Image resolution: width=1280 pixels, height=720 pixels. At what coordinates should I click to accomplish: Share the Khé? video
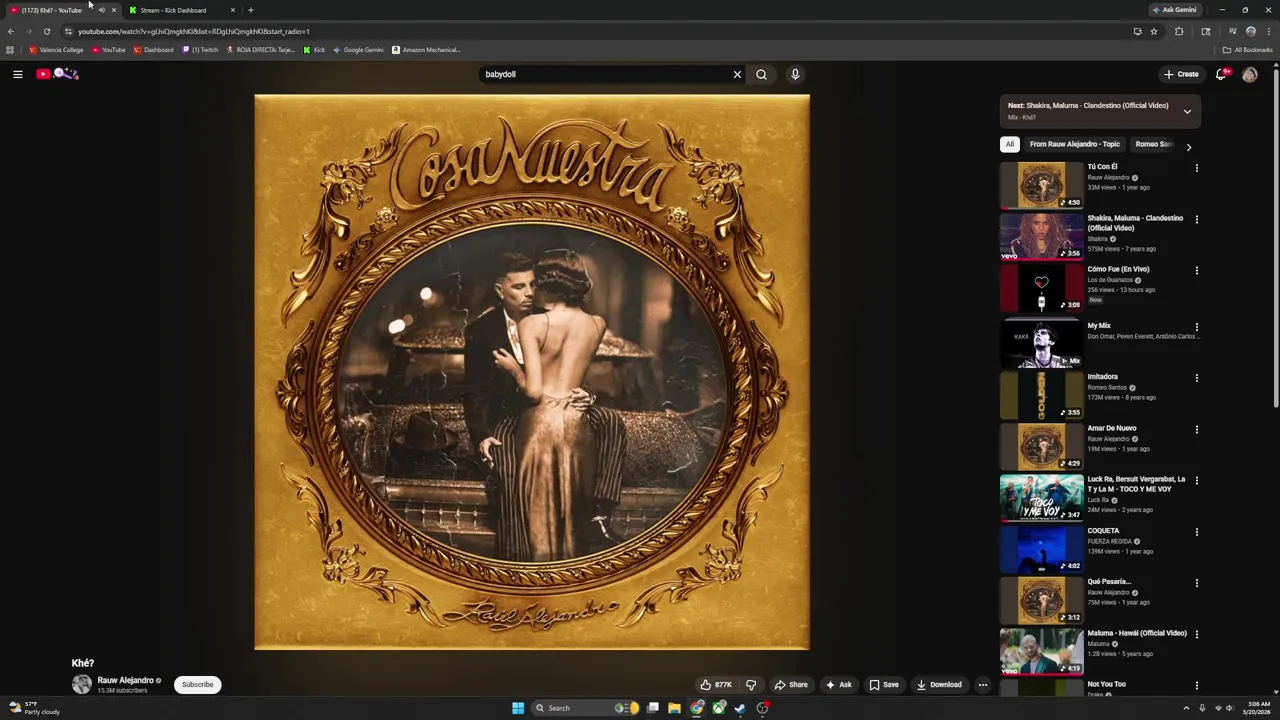[791, 685]
